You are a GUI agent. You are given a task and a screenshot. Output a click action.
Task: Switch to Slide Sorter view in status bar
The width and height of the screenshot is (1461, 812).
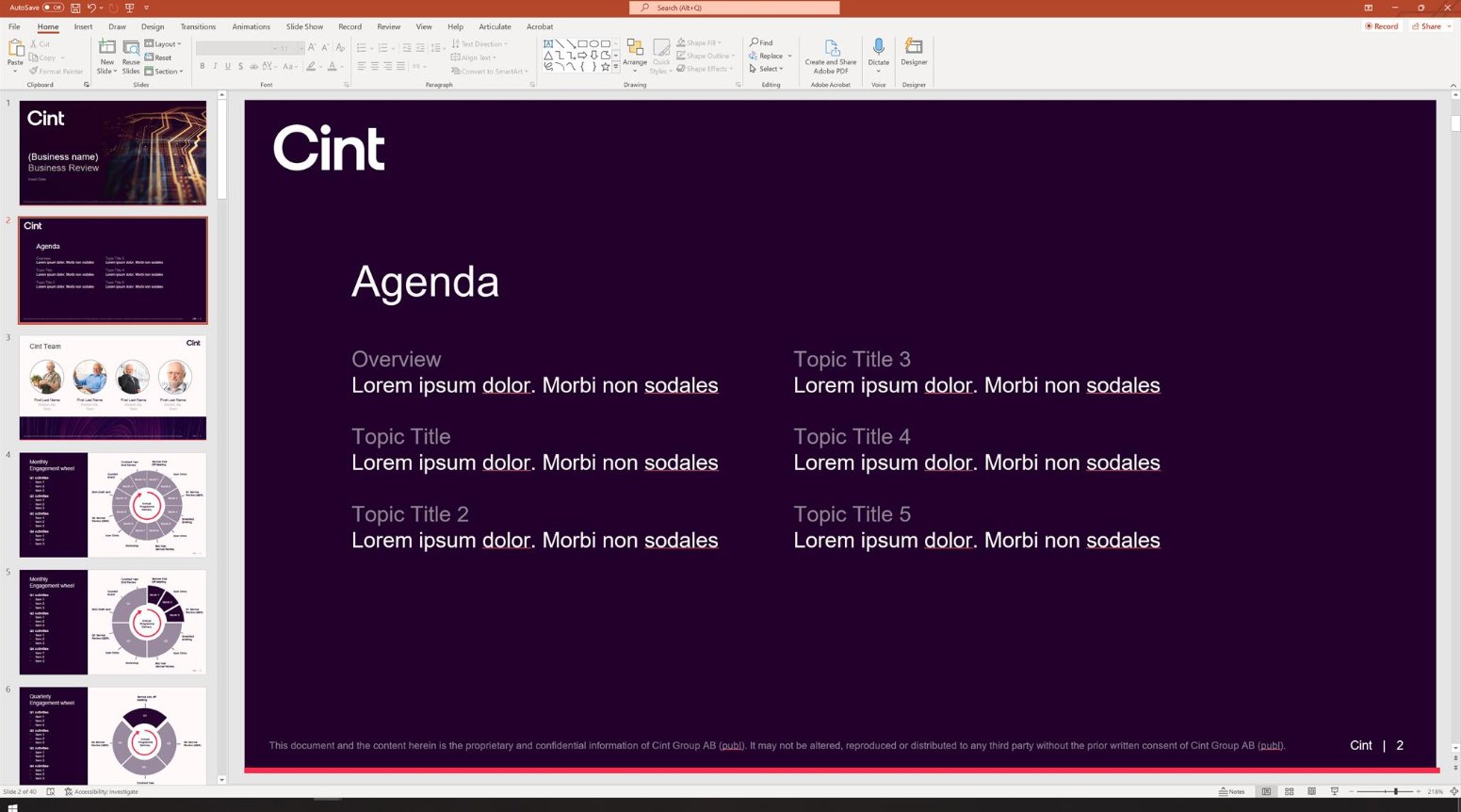click(x=1289, y=791)
